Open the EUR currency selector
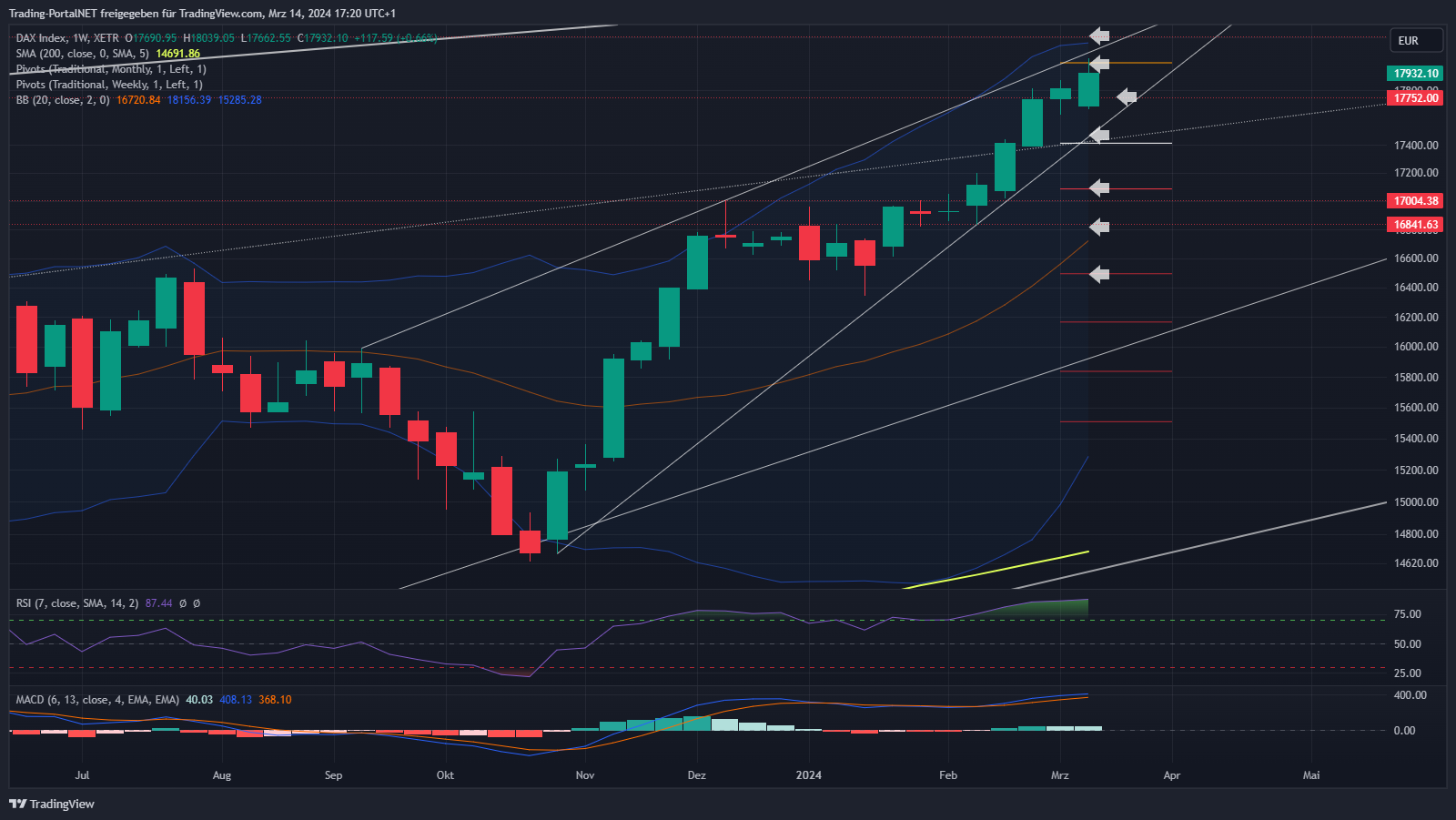1456x820 pixels. click(x=1416, y=41)
